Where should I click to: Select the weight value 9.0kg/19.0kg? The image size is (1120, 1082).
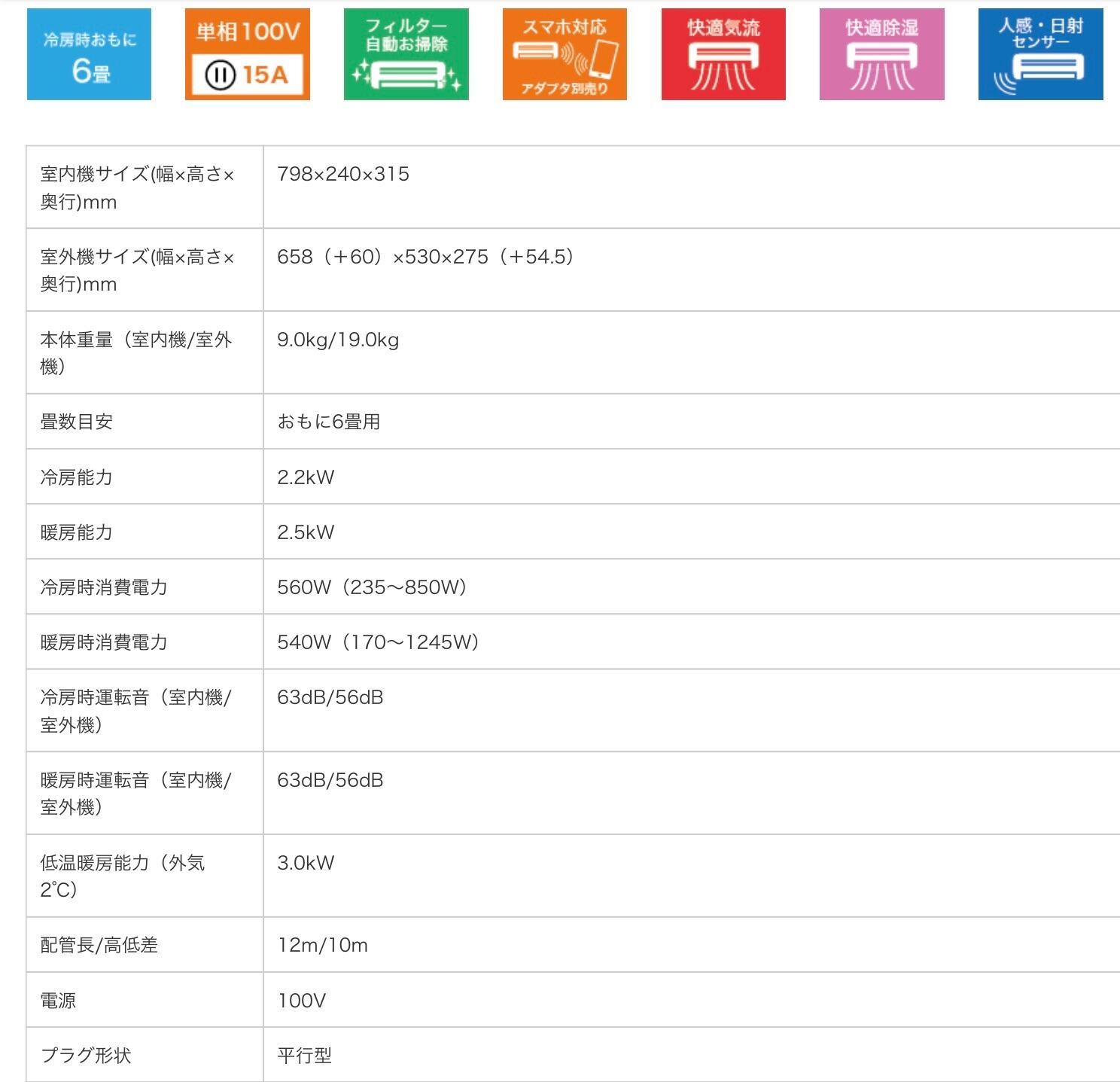[338, 340]
